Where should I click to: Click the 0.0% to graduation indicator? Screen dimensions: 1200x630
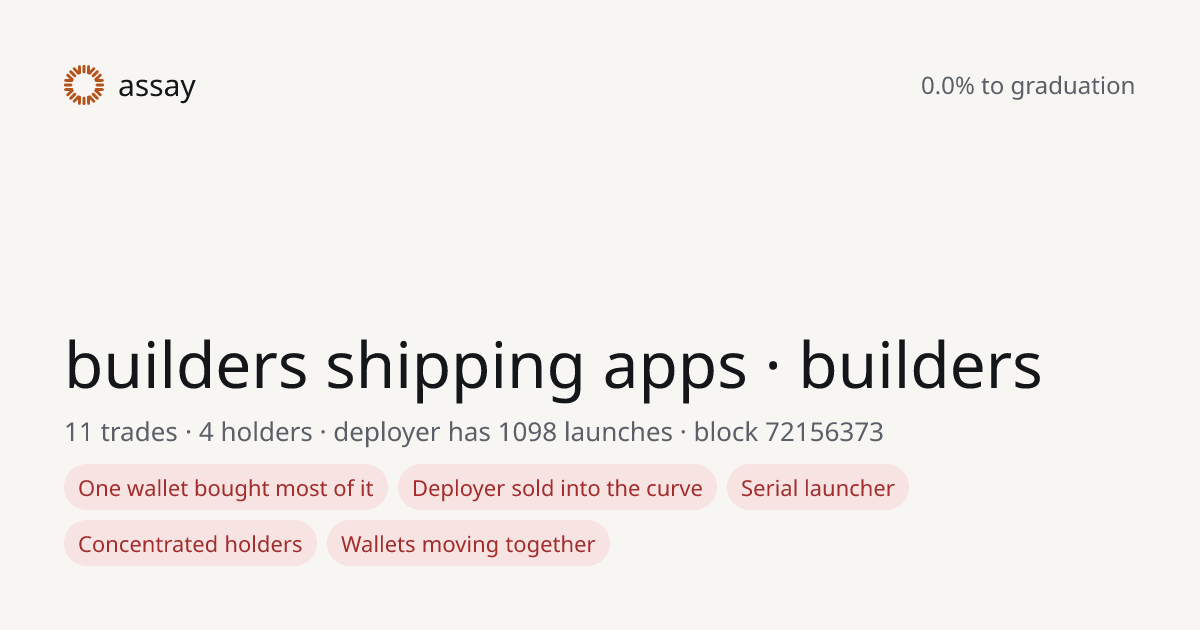pos(1028,86)
